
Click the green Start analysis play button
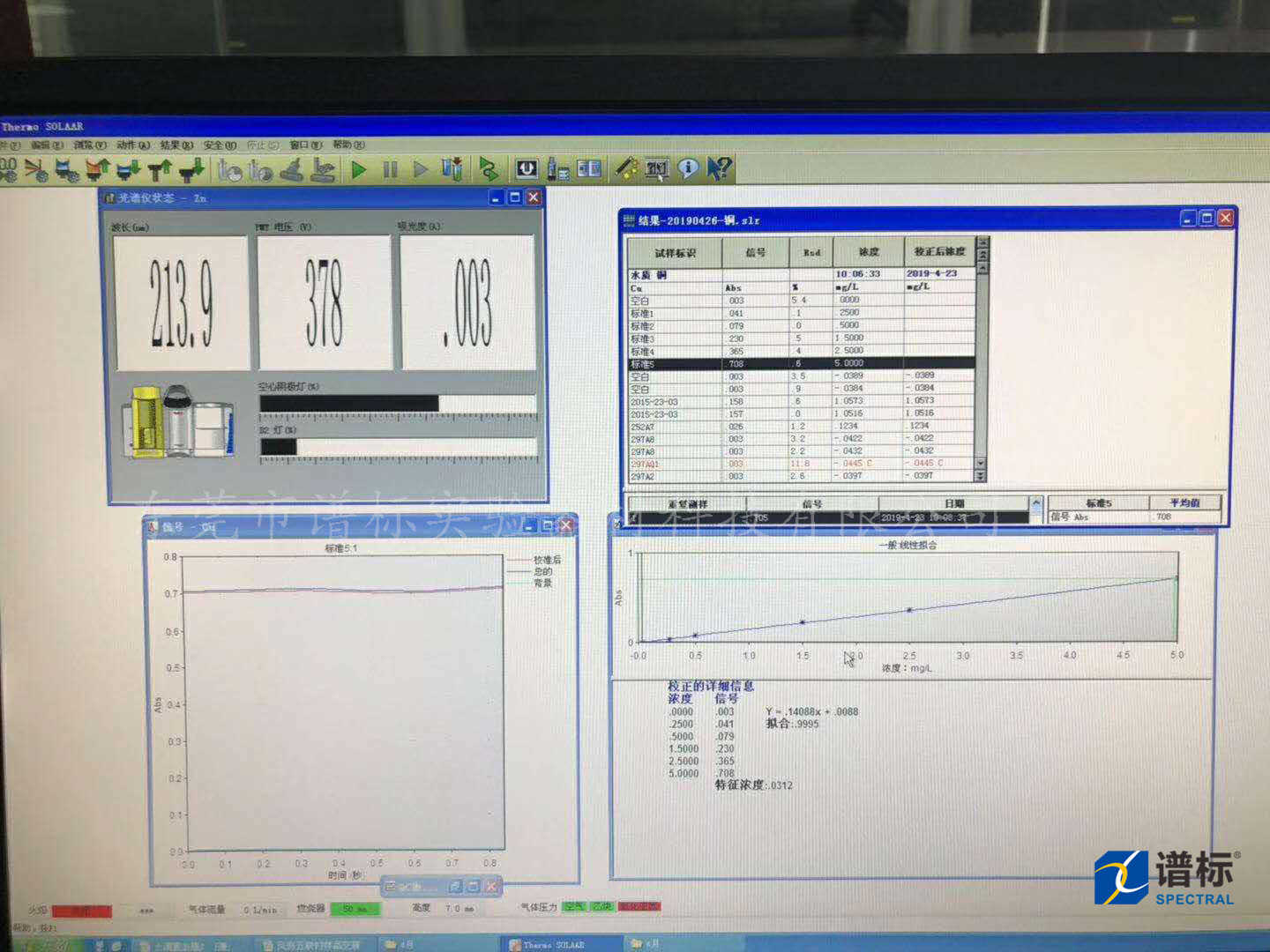click(359, 168)
